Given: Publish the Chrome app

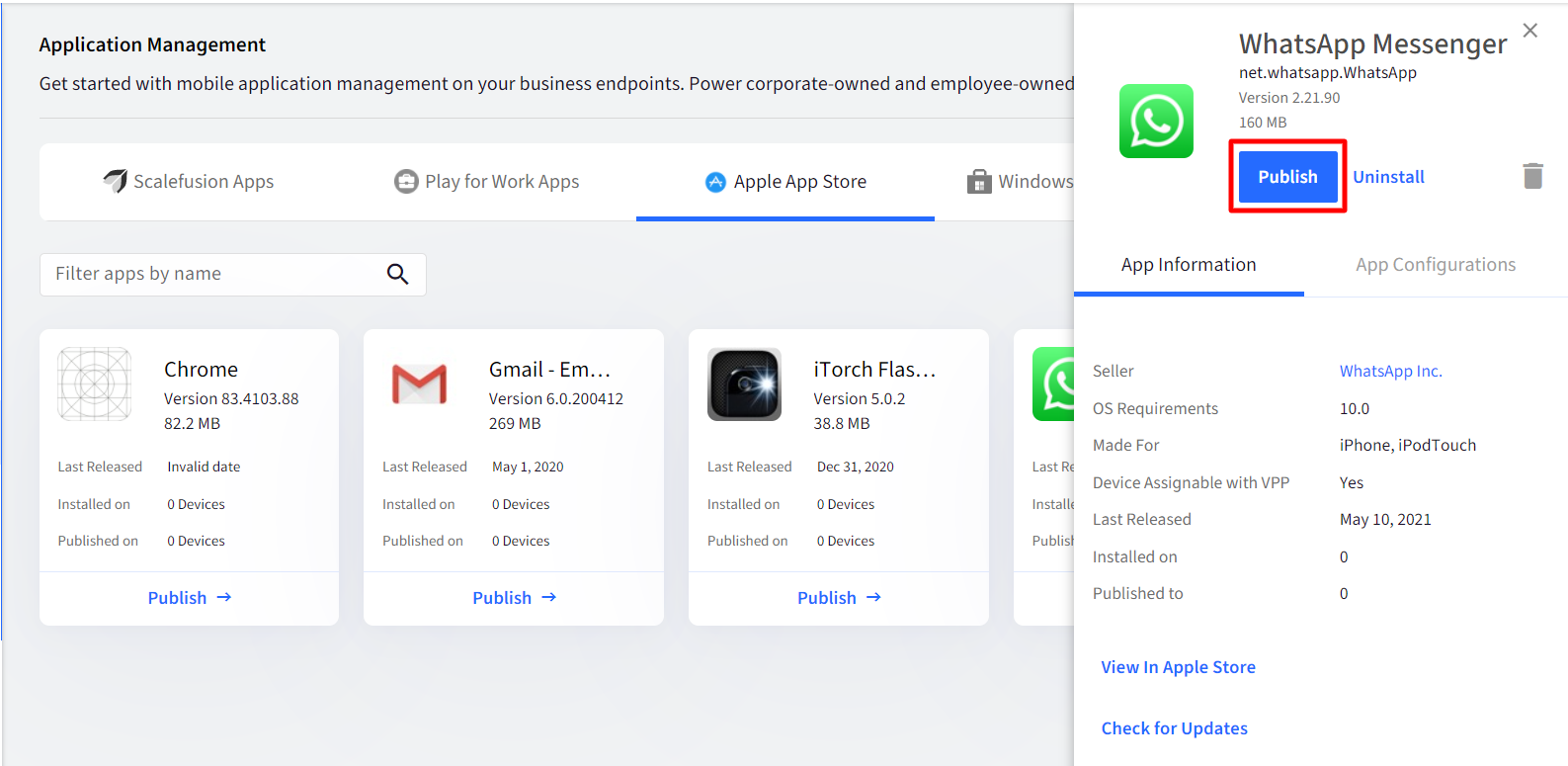Looking at the screenshot, I should (x=189, y=598).
